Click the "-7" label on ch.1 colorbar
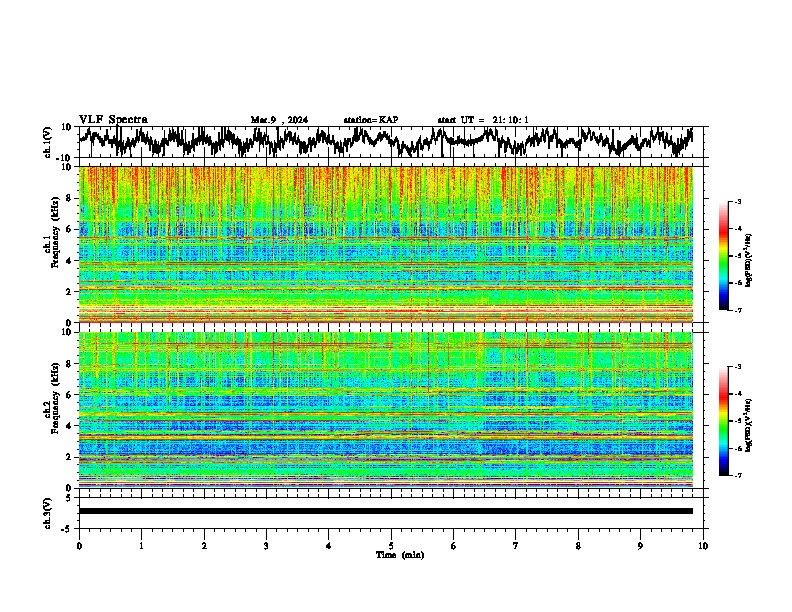792x612 pixels. pos(738,310)
